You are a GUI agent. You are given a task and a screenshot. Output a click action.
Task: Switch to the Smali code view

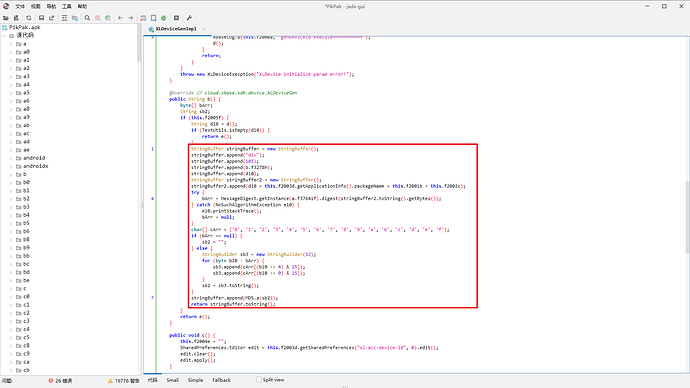pos(172,380)
